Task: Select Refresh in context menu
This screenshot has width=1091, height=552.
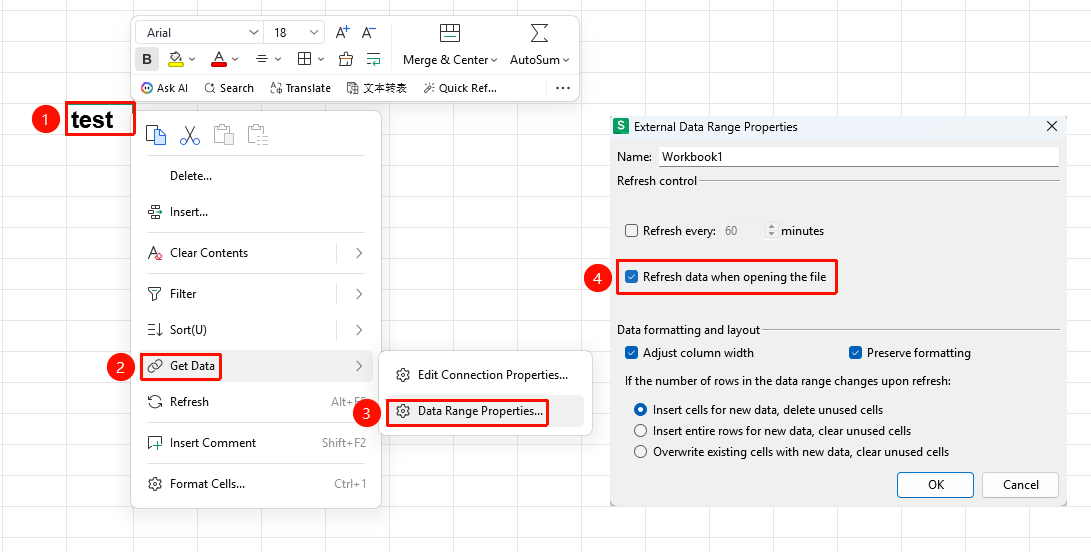Action: [256, 402]
